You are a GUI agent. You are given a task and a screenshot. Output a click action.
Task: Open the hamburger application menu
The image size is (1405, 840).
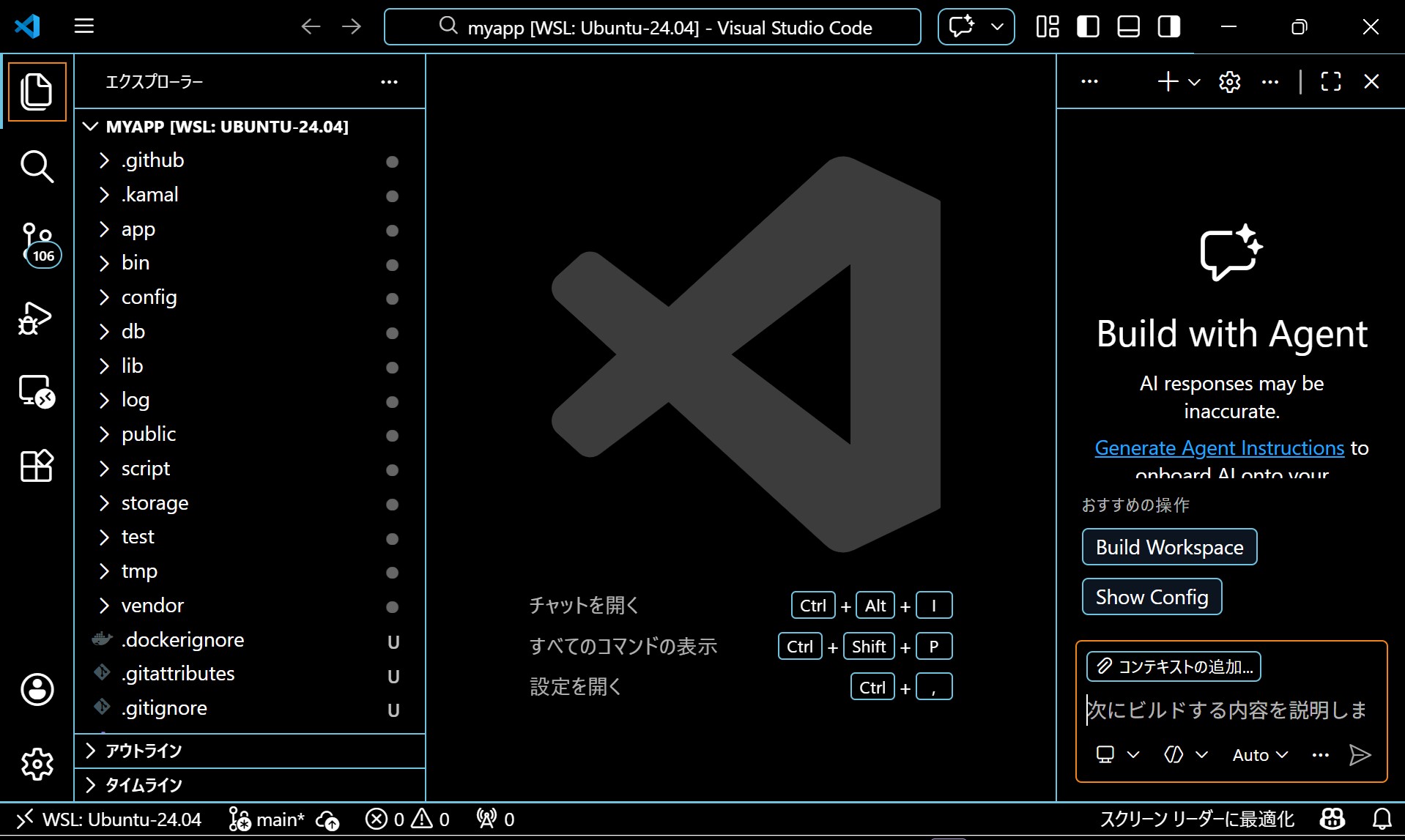coord(84,27)
